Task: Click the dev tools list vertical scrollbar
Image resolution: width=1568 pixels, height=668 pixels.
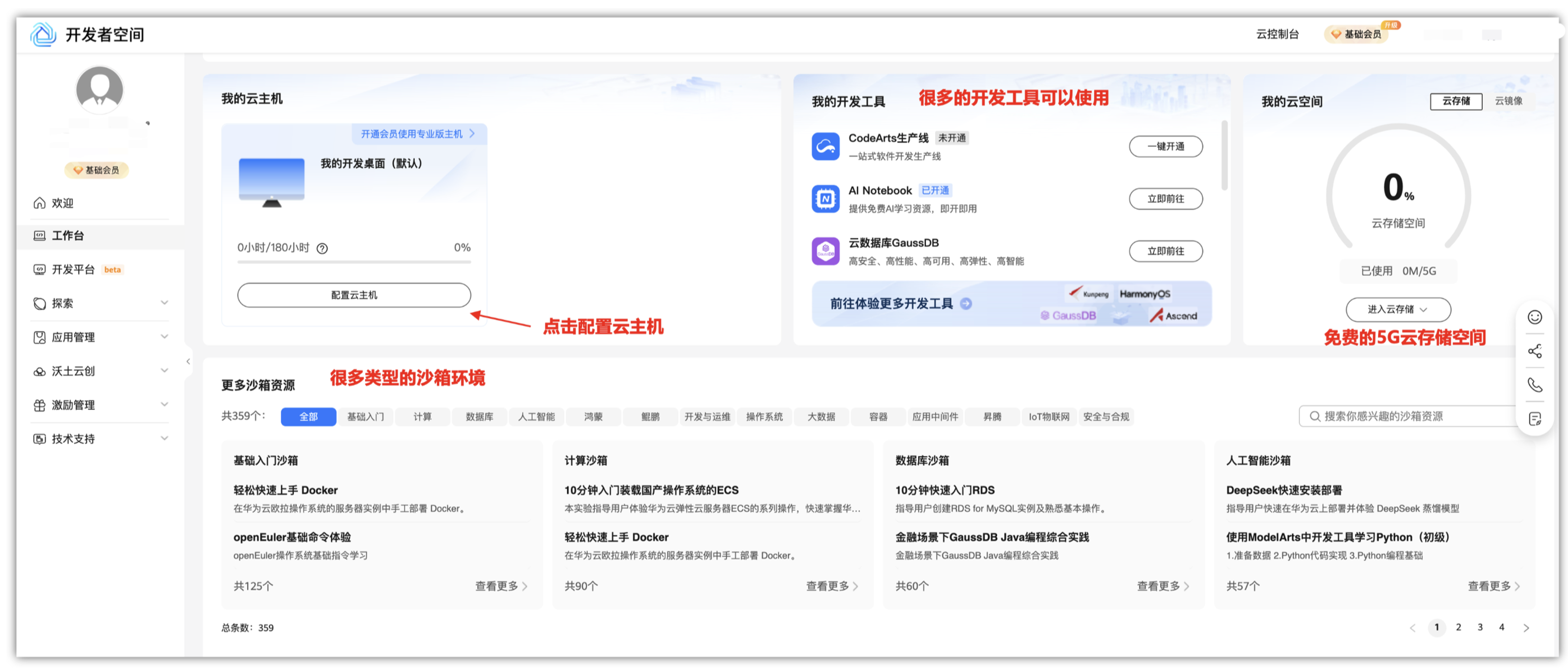Action: 1224,156
